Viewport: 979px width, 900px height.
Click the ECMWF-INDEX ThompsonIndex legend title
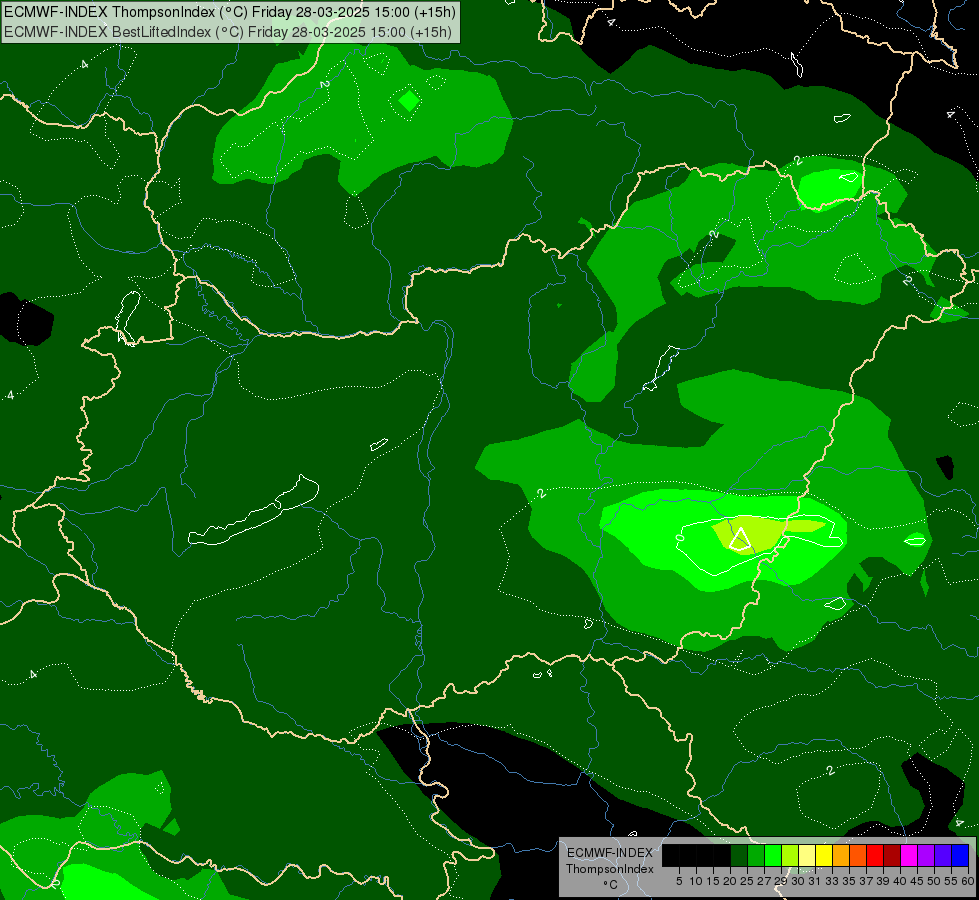click(x=610, y=861)
